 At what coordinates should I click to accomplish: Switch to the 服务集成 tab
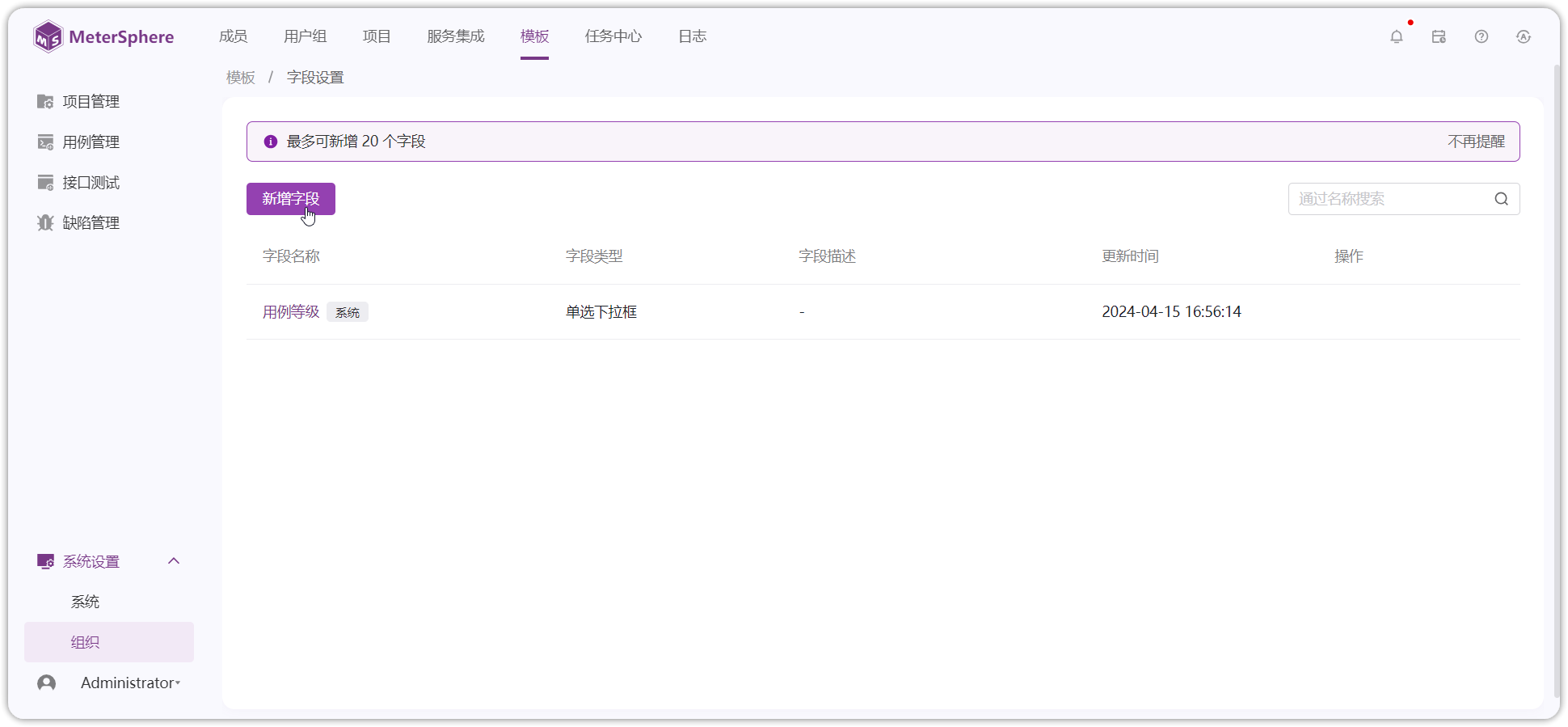pyautogui.click(x=456, y=36)
